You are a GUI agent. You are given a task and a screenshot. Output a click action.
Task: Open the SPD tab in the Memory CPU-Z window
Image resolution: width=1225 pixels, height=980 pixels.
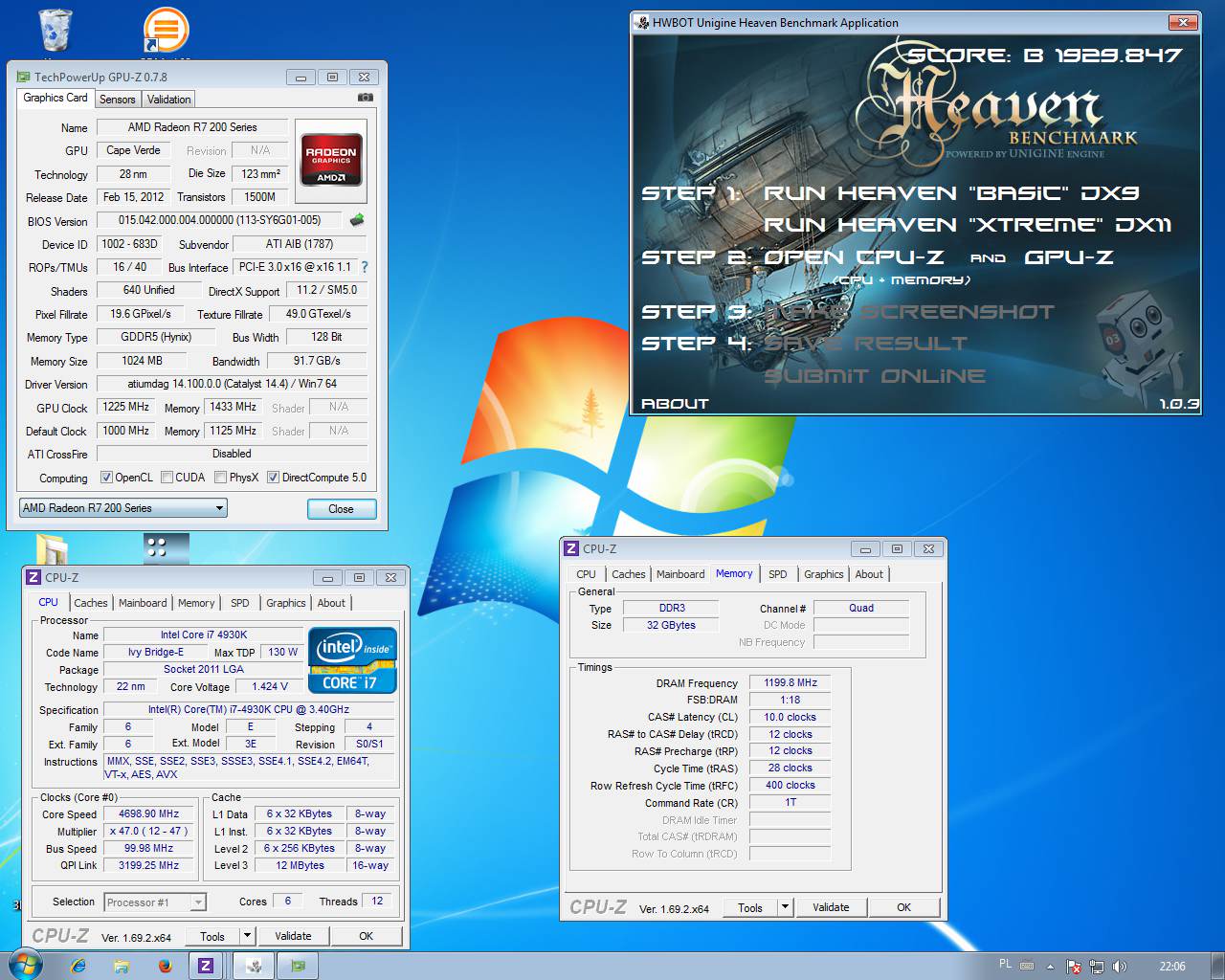pos(778,574)
